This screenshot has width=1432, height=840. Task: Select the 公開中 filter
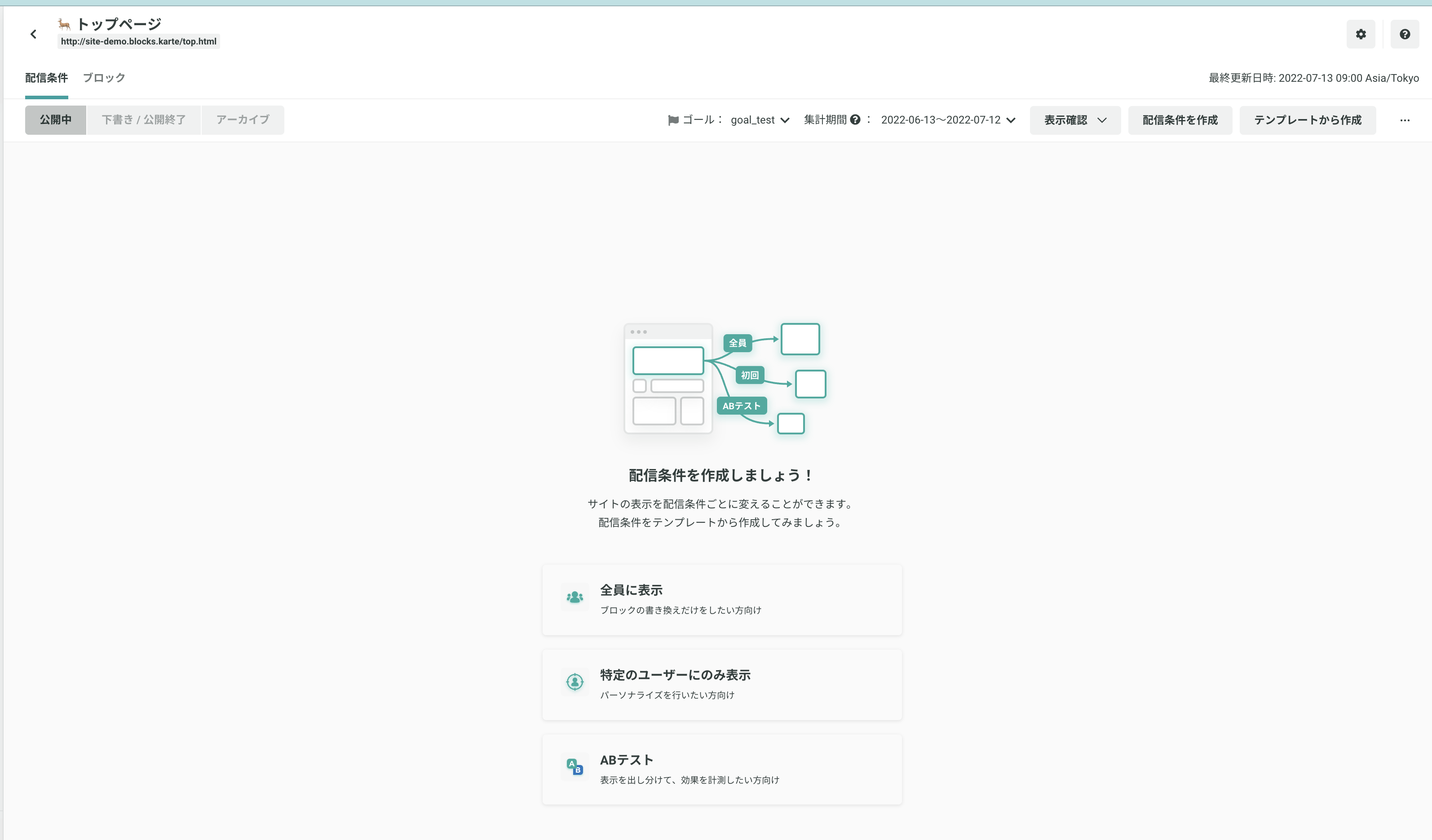point(55,120)
